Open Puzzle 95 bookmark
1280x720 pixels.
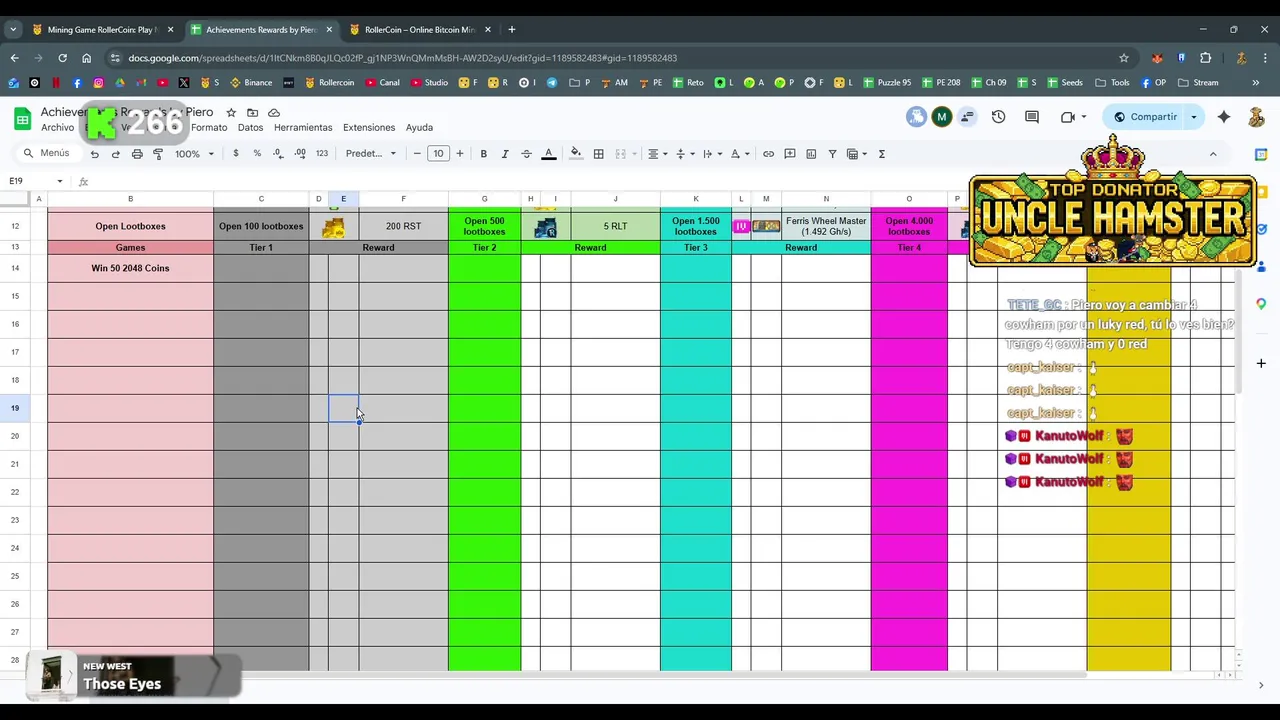click(x=887, y=83)
